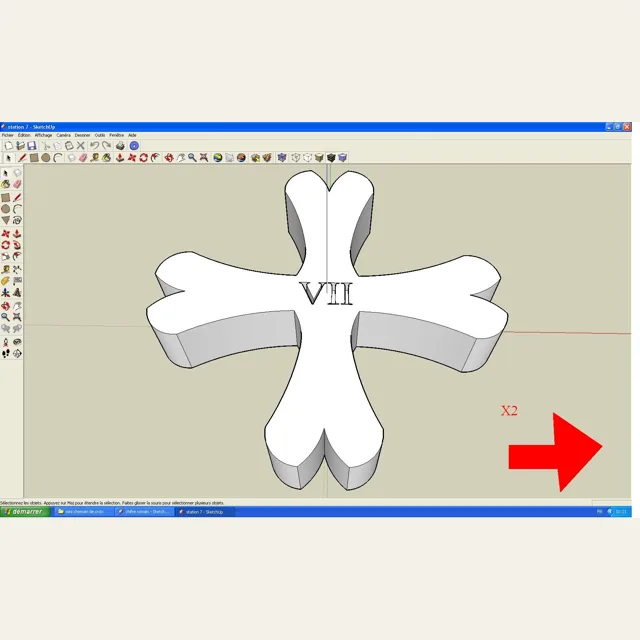This screenshot has width=640, height=640.
Task: Click the system tray clock
Action: pos(621,511)
